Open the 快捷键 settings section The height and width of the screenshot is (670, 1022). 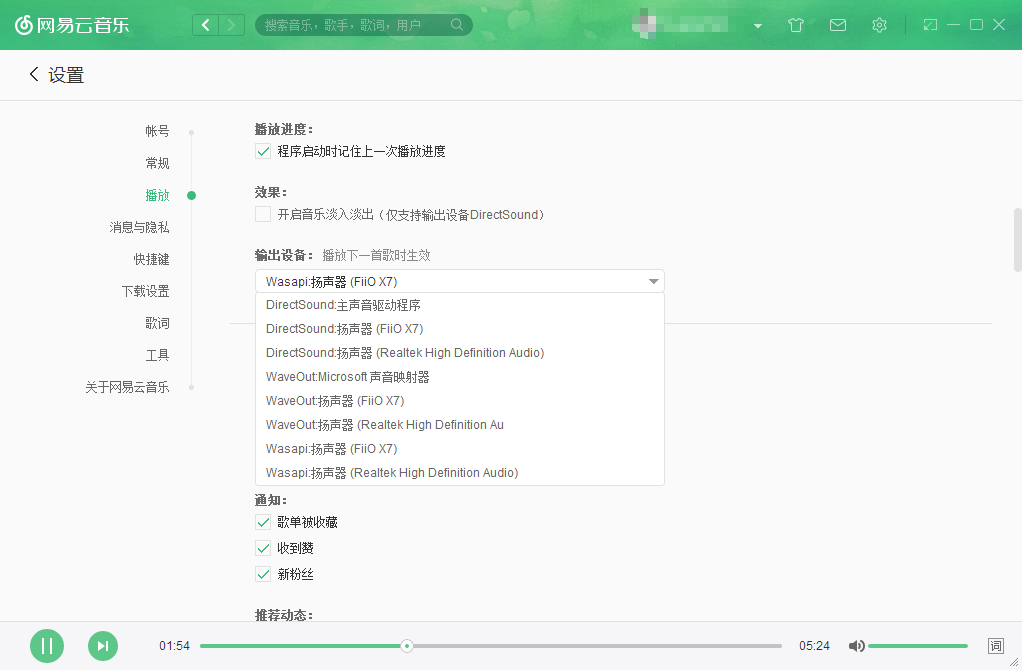(x=151, y=259)
